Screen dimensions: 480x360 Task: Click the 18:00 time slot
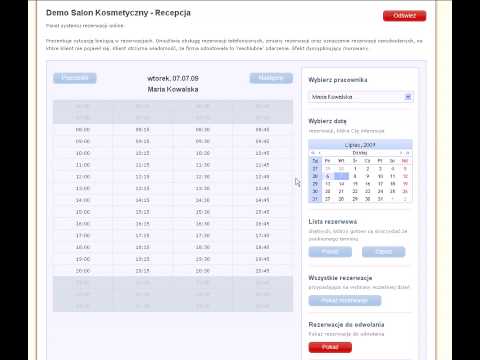point(83,247)
